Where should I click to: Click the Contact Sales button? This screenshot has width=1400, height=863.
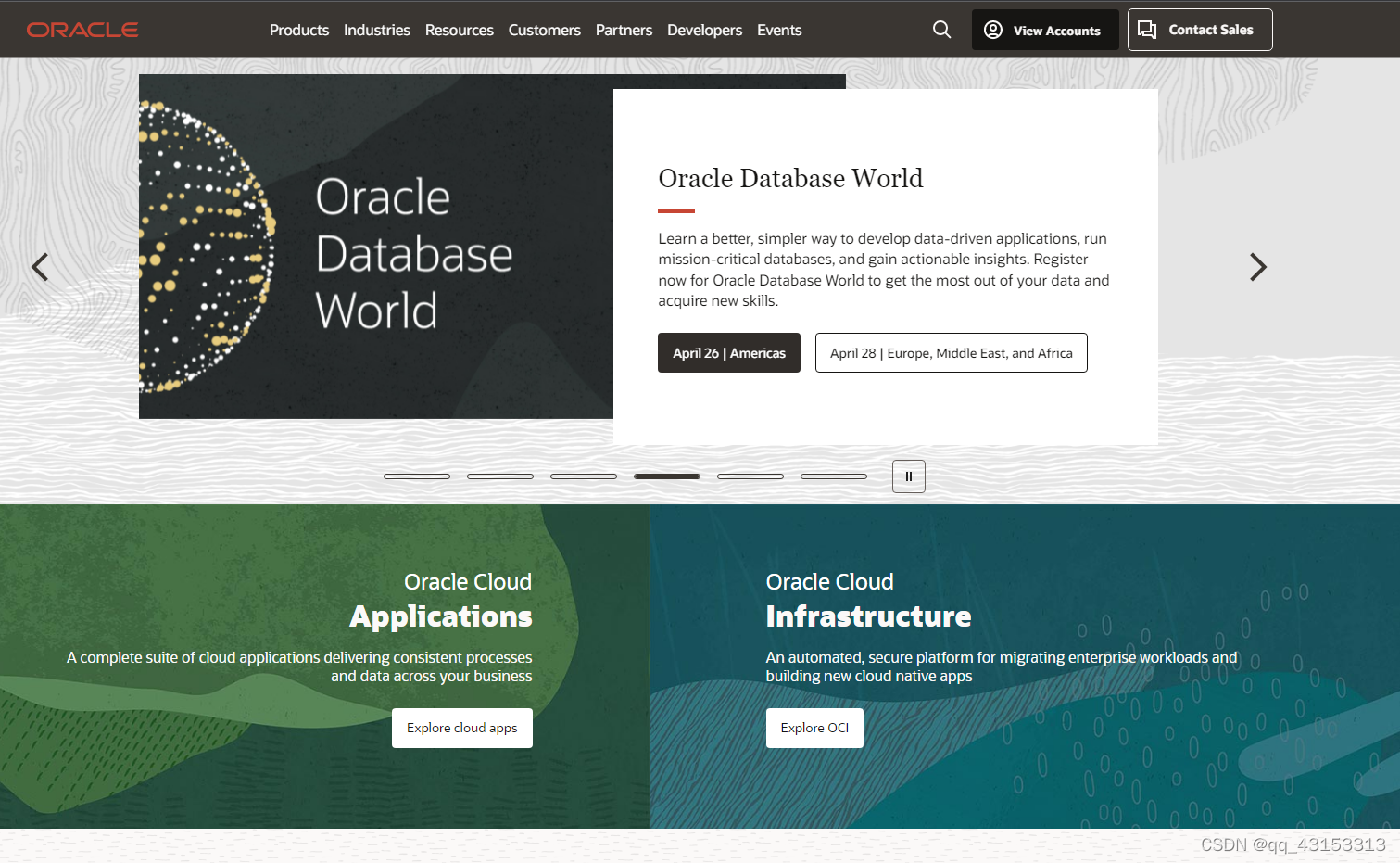coord(1200,30)
